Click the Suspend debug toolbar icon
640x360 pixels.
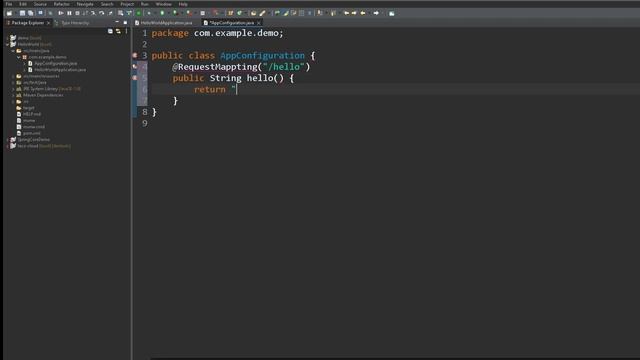click(x=69, y=13)
